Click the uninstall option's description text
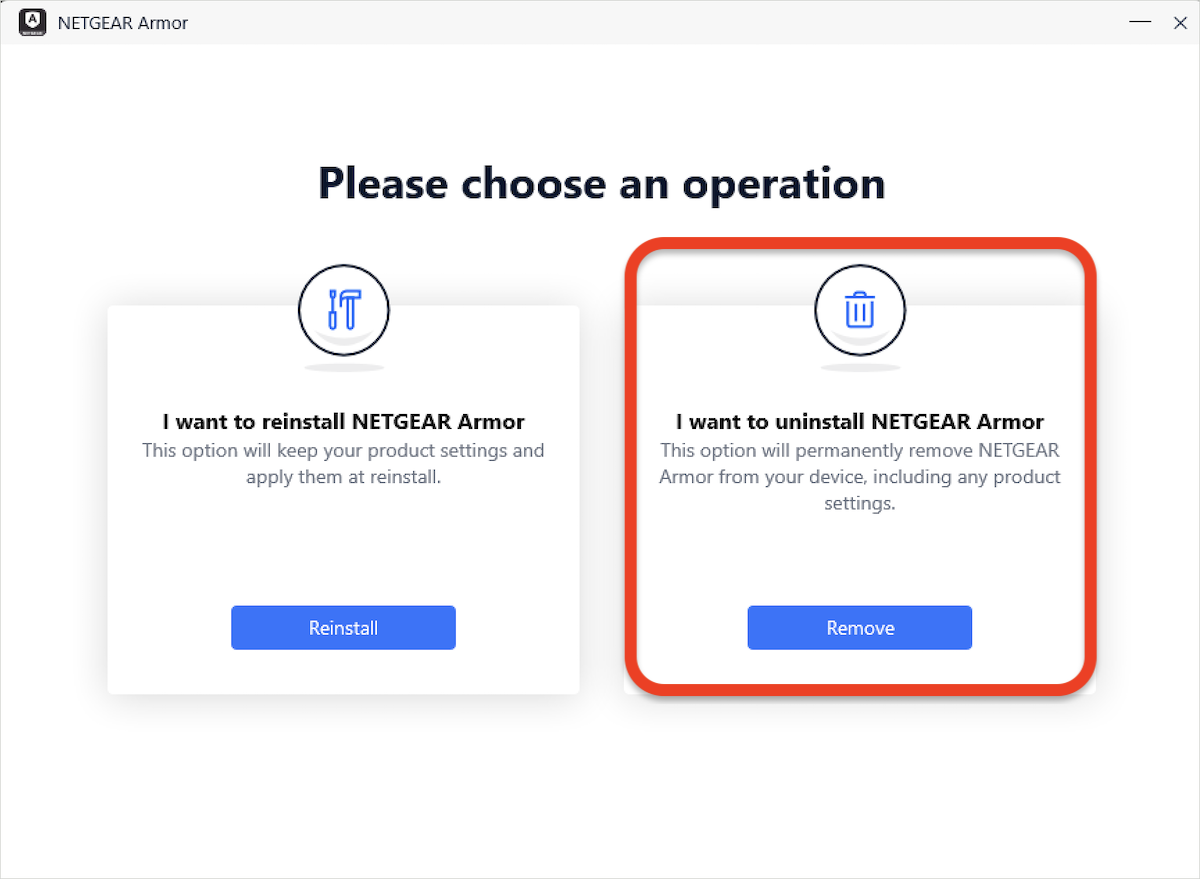The width and height of the screenshot is (1200, 879). coord(859,476)
